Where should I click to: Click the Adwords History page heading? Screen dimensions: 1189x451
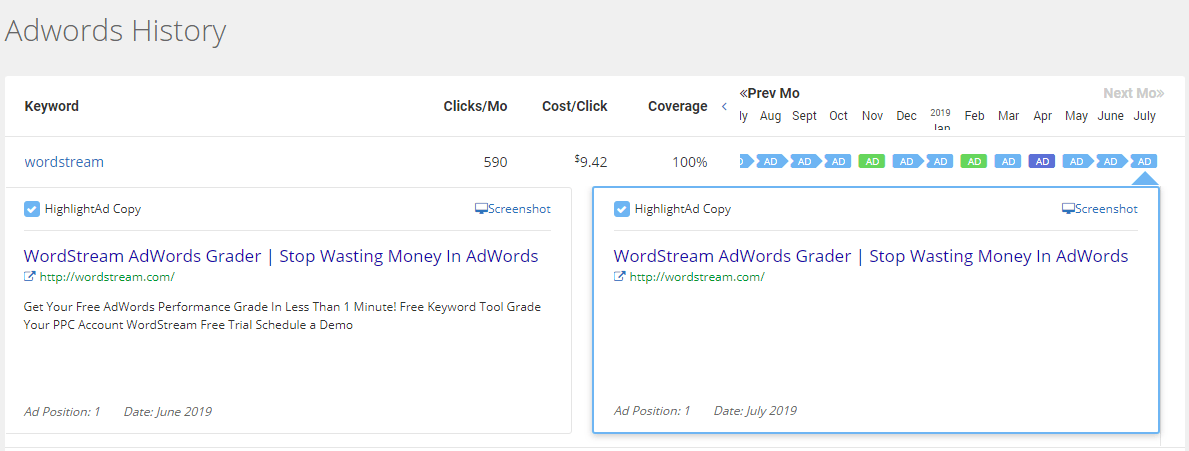[x=115, y=31]
